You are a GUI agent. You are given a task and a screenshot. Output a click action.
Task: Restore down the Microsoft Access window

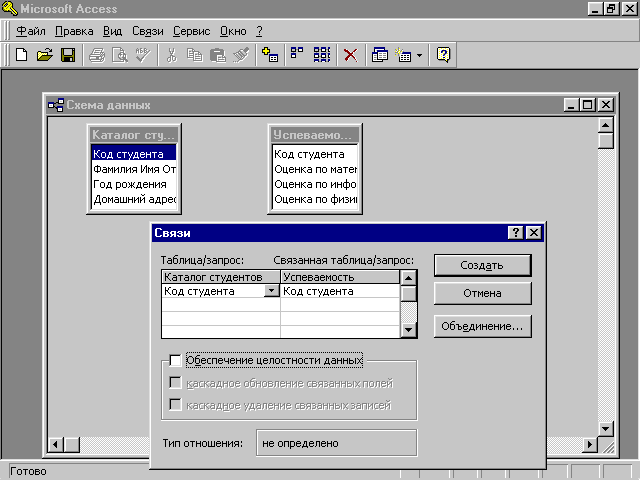point(611,9)
